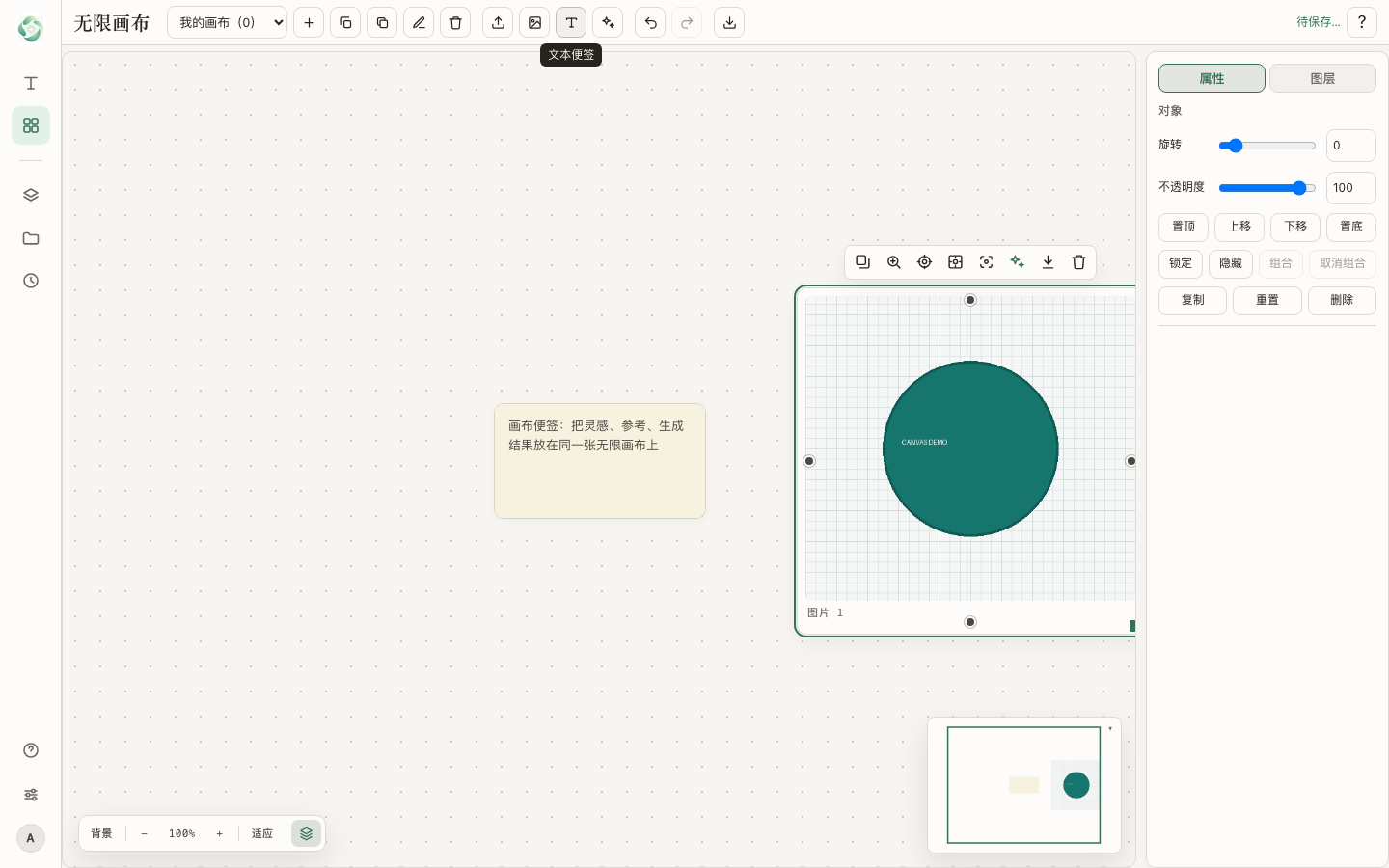Click the pencil rename icon in the top toolbar
Screen dimensions: 1389x868
click(x=419, y=22)
